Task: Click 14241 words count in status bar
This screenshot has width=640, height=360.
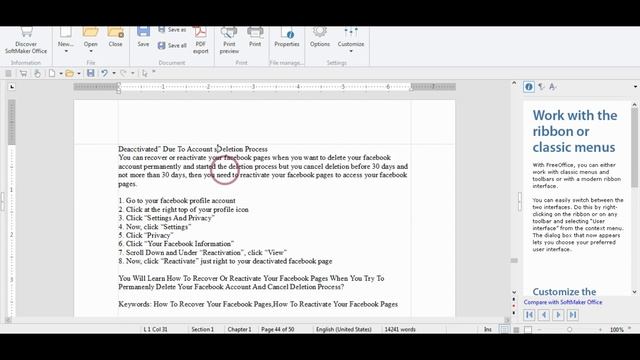Action: 400,329
